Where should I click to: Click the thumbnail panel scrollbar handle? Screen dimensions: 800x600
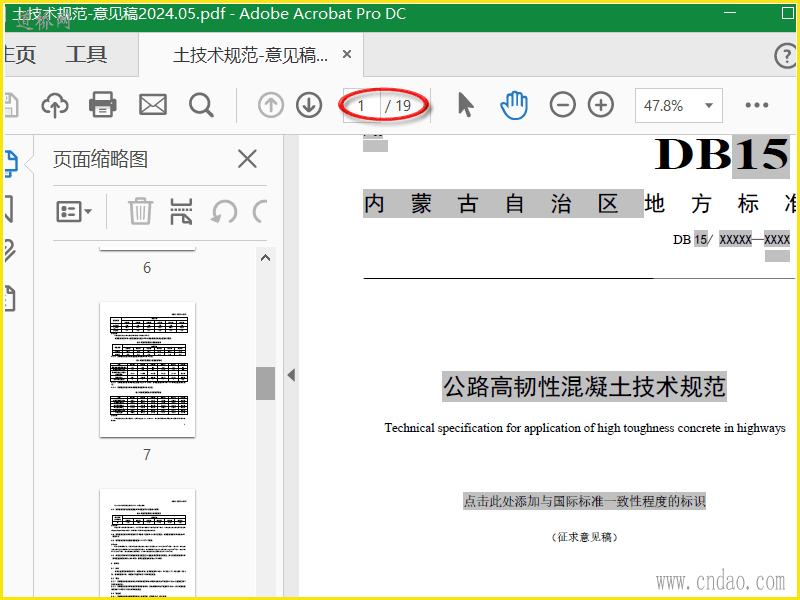pyautogui.click(x=265, y=383)
